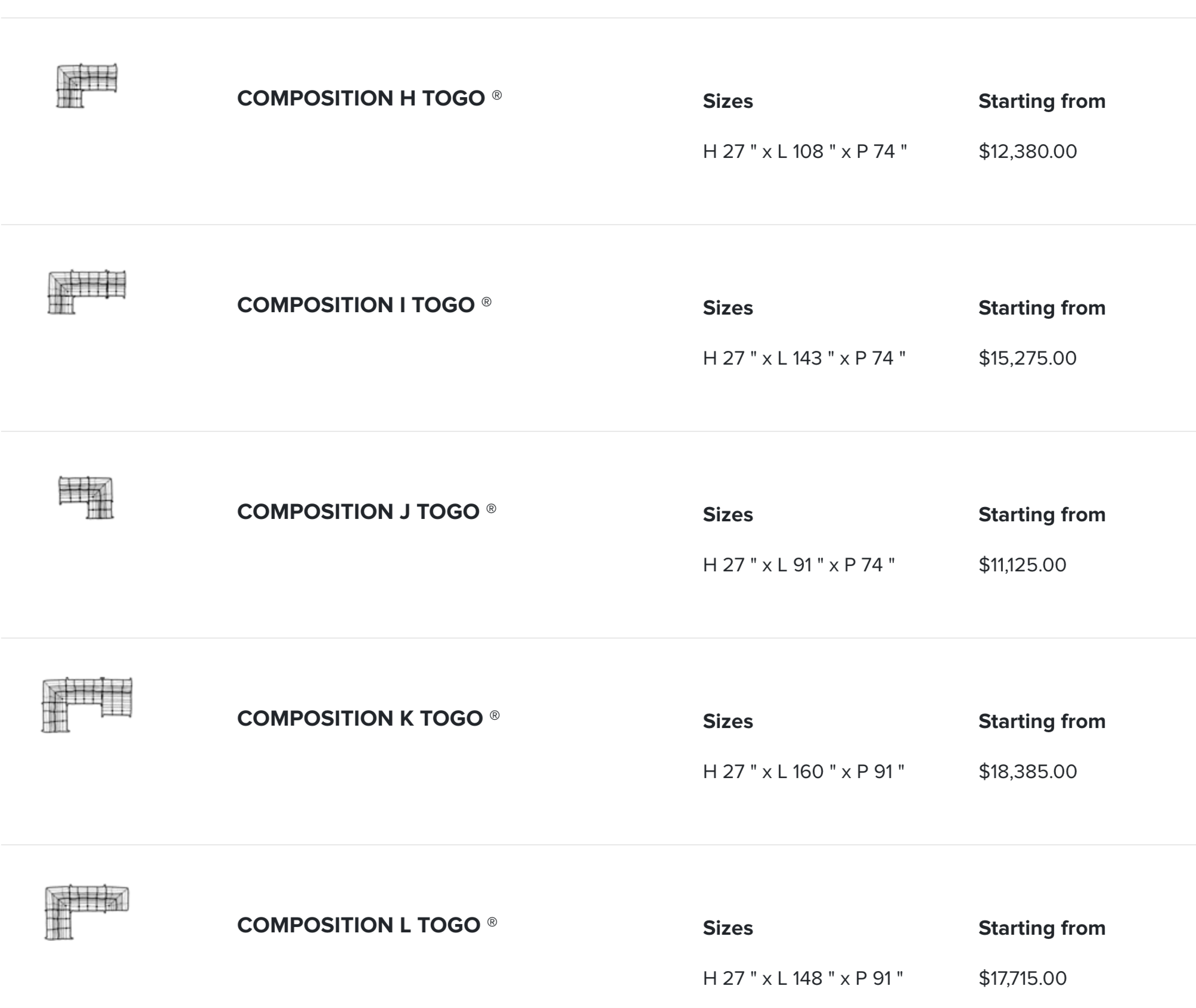
Task: Click the $12,380.00 starting price
Action: tap(1028, 151)
